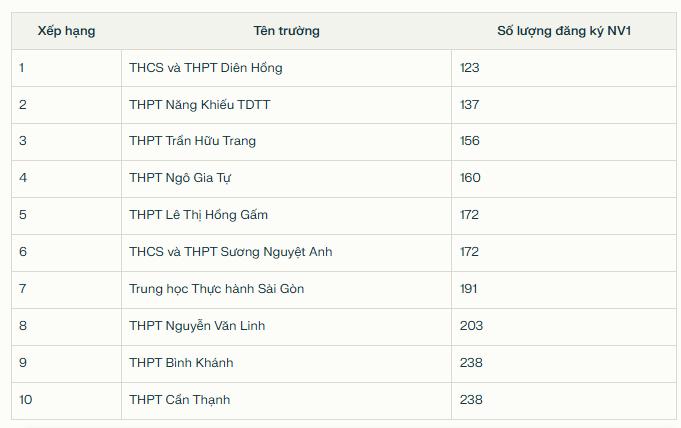The height and width of the screenshot is (428, 681).
Task: Click the 'THPT Trần Hữu Trang' row name
Action: [192, 141]
